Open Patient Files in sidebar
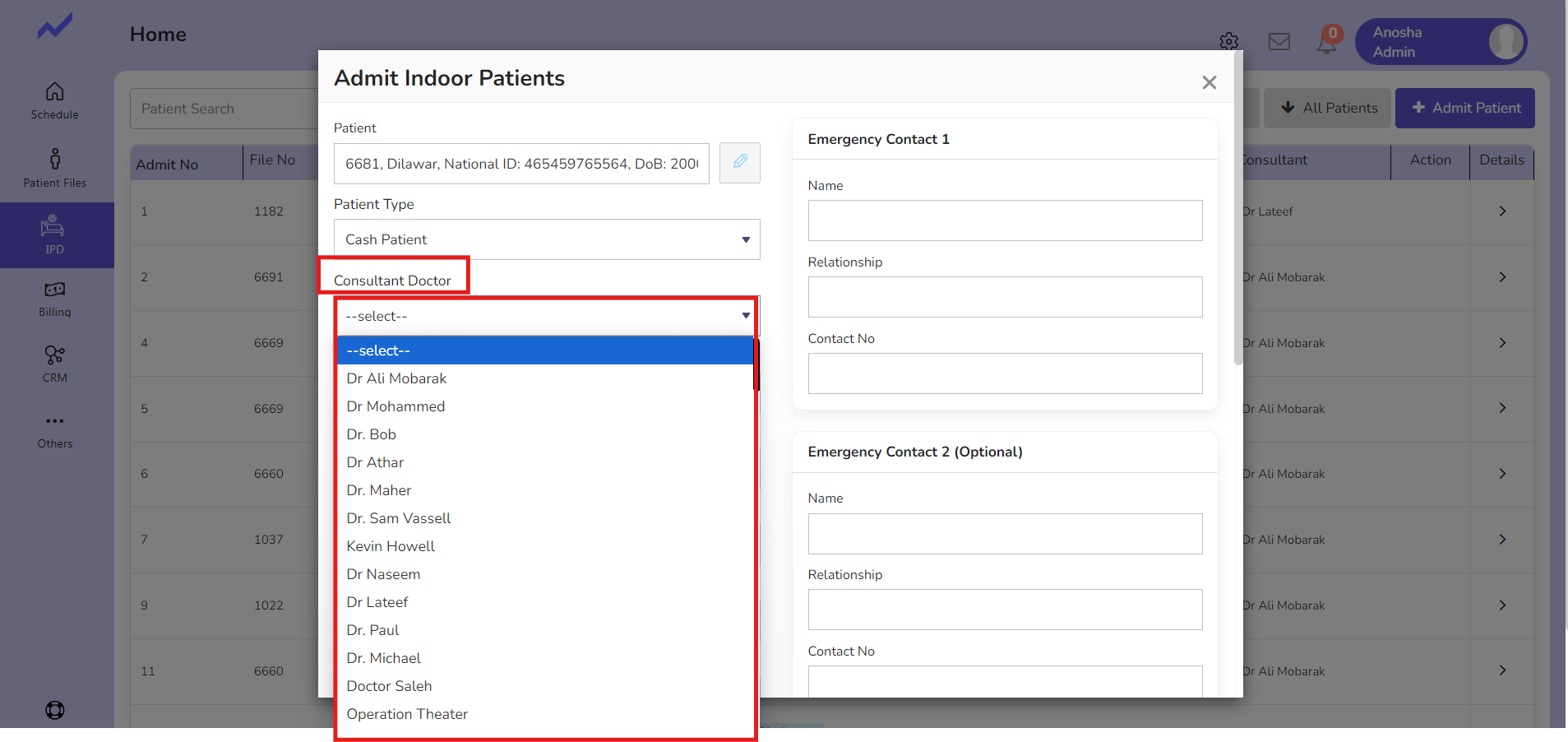 (54, 168)
